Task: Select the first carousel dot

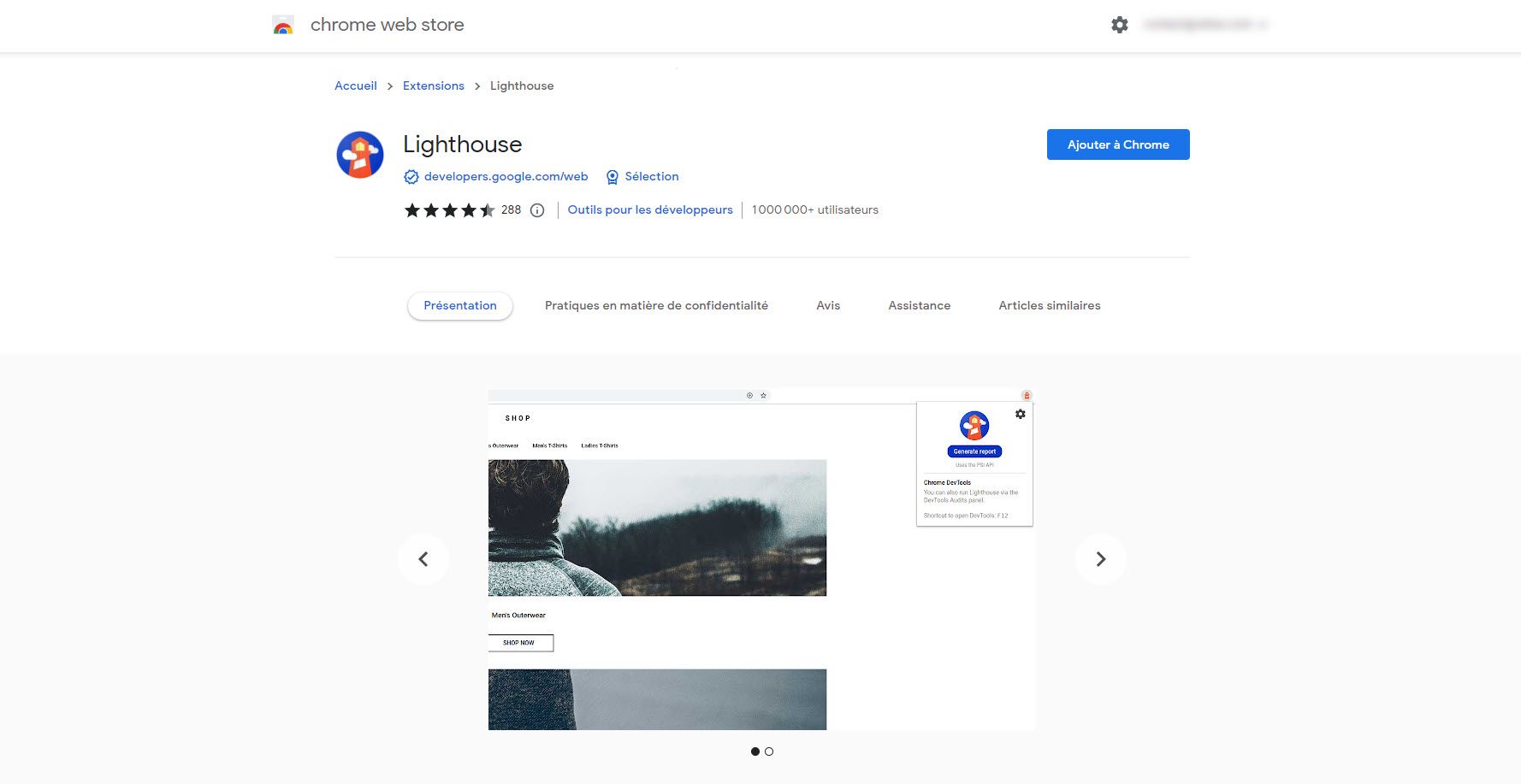Action: pos(755,752)
